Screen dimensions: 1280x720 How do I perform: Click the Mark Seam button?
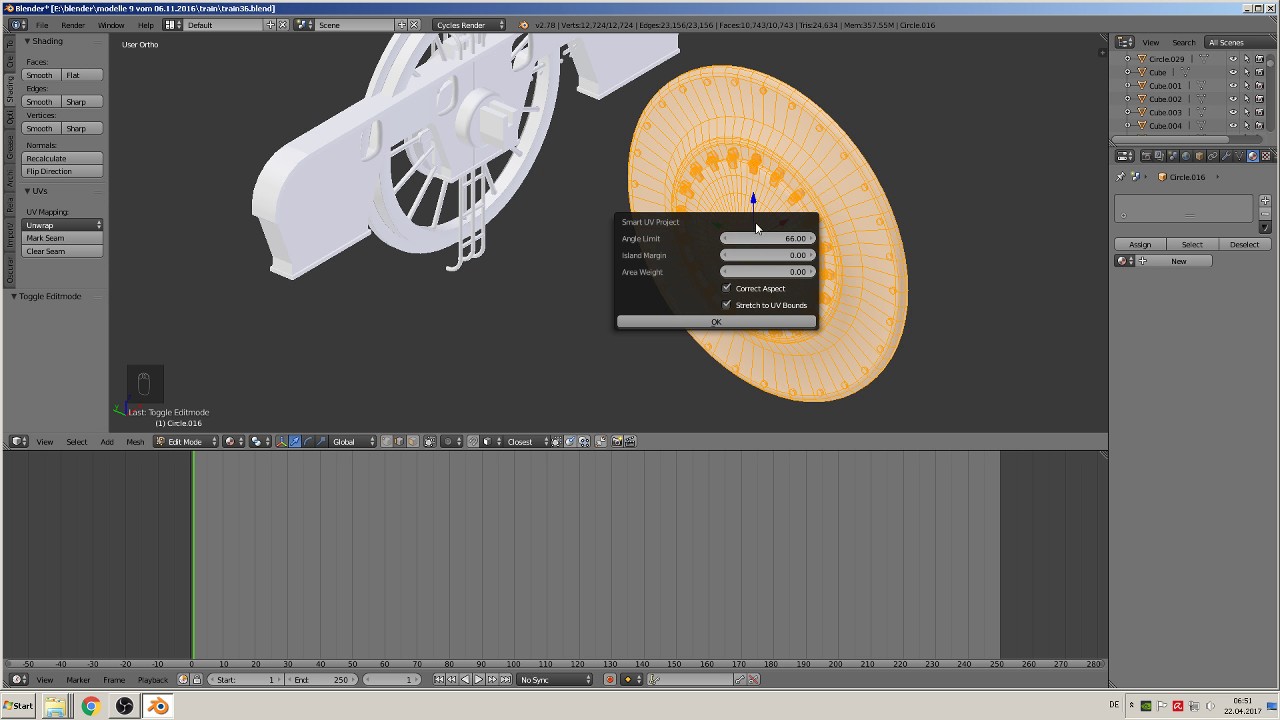(x=63, y=238)
